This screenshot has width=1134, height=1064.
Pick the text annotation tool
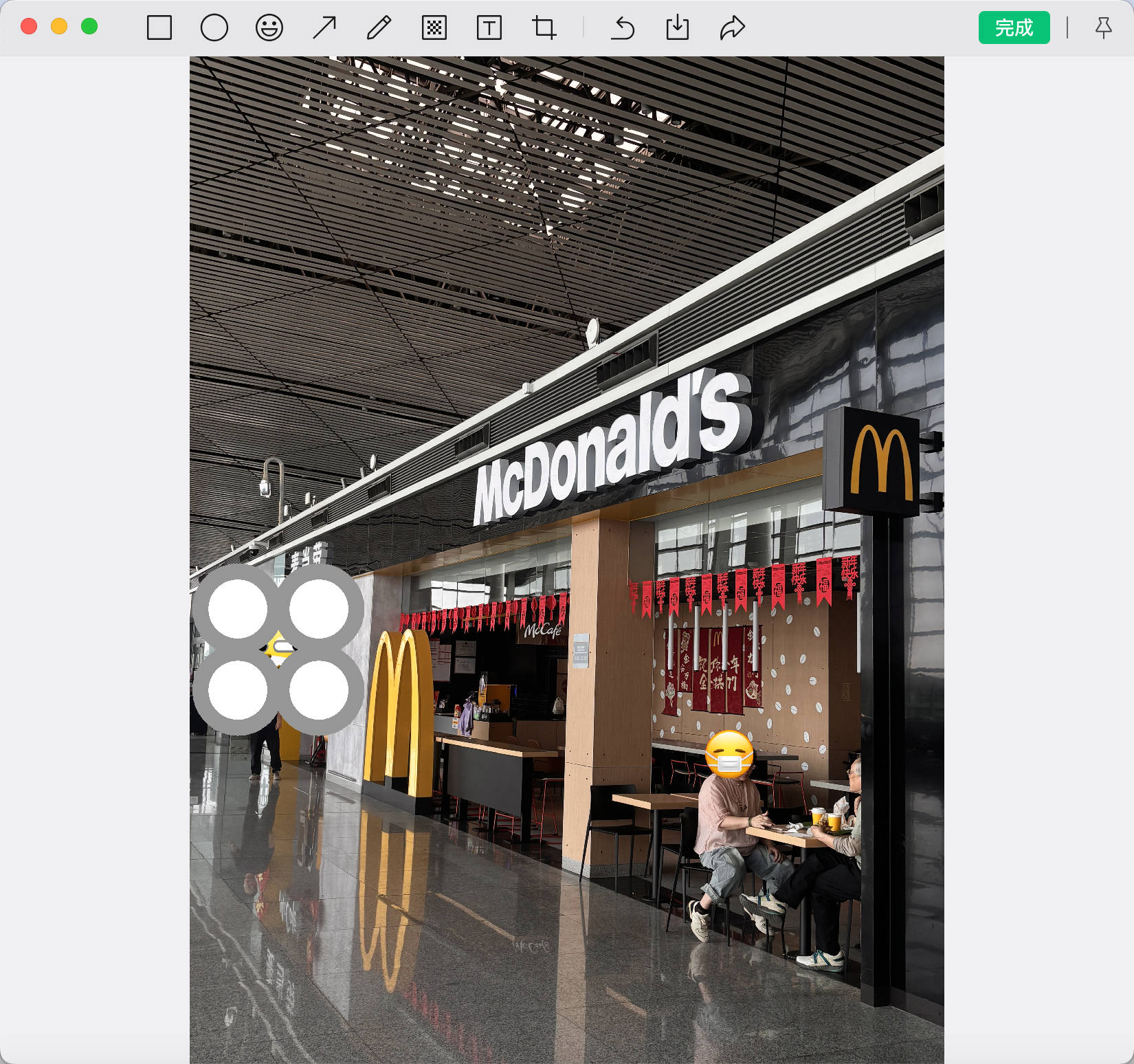pos(489,28)
